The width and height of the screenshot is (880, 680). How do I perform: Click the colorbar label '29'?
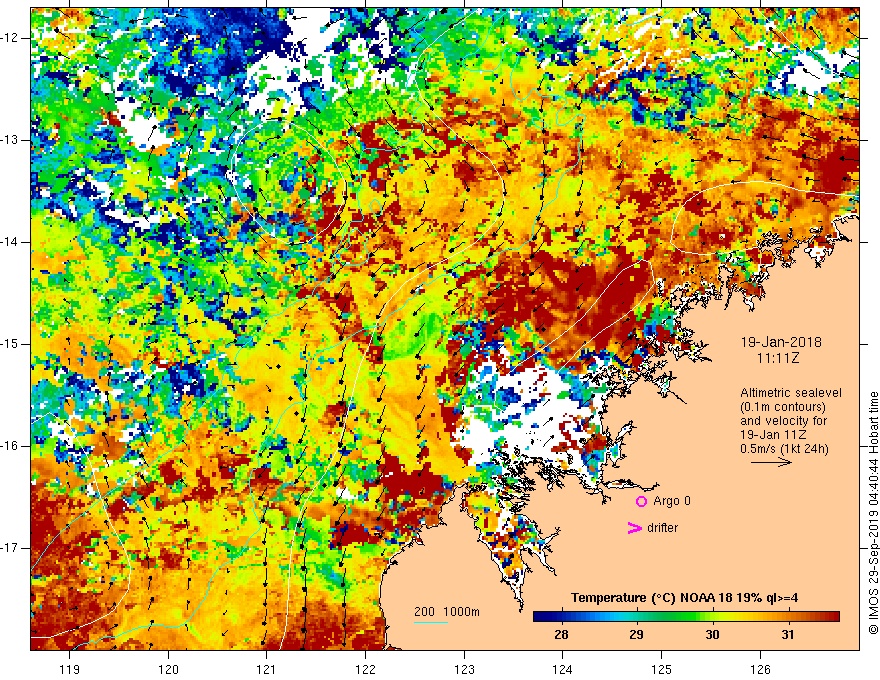(636, 635)
